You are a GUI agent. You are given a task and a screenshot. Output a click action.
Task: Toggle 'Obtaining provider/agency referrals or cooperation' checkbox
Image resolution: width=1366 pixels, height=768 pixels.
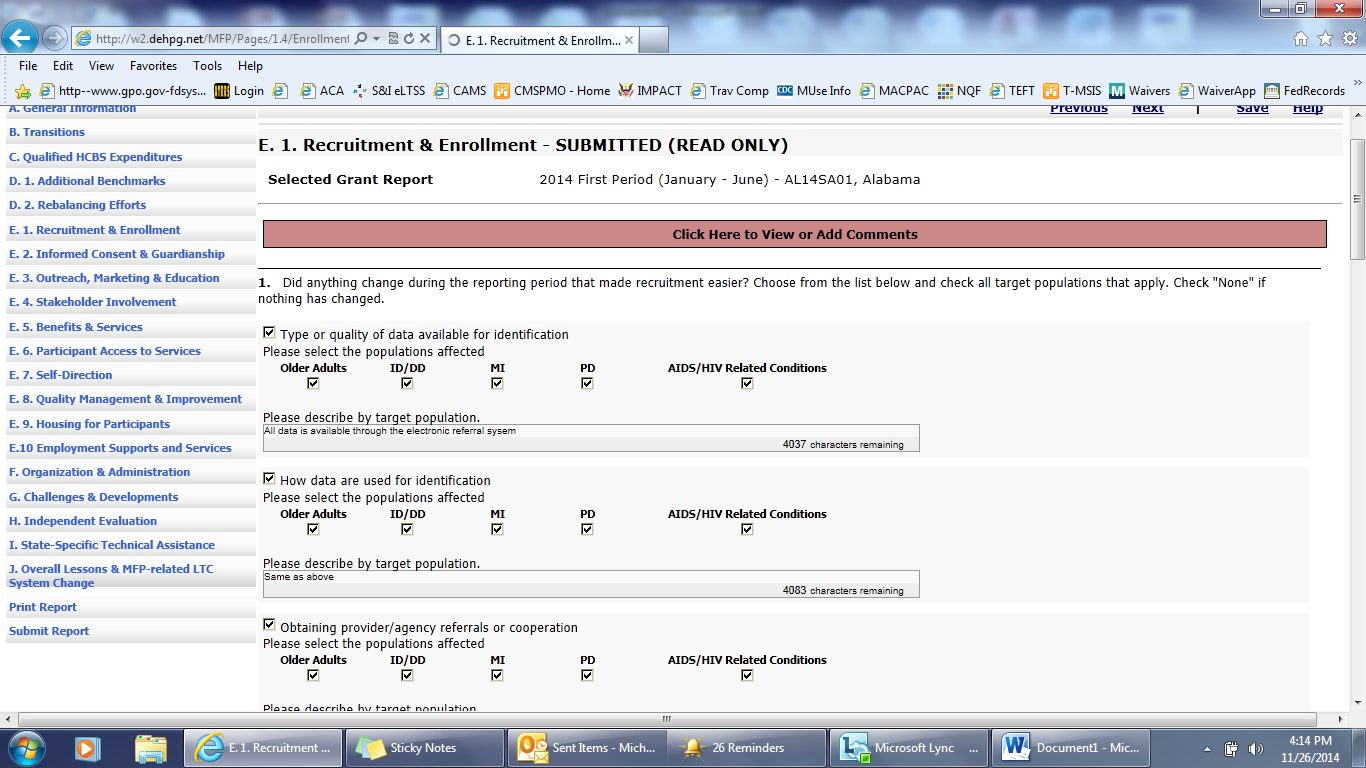click(269, 625)
